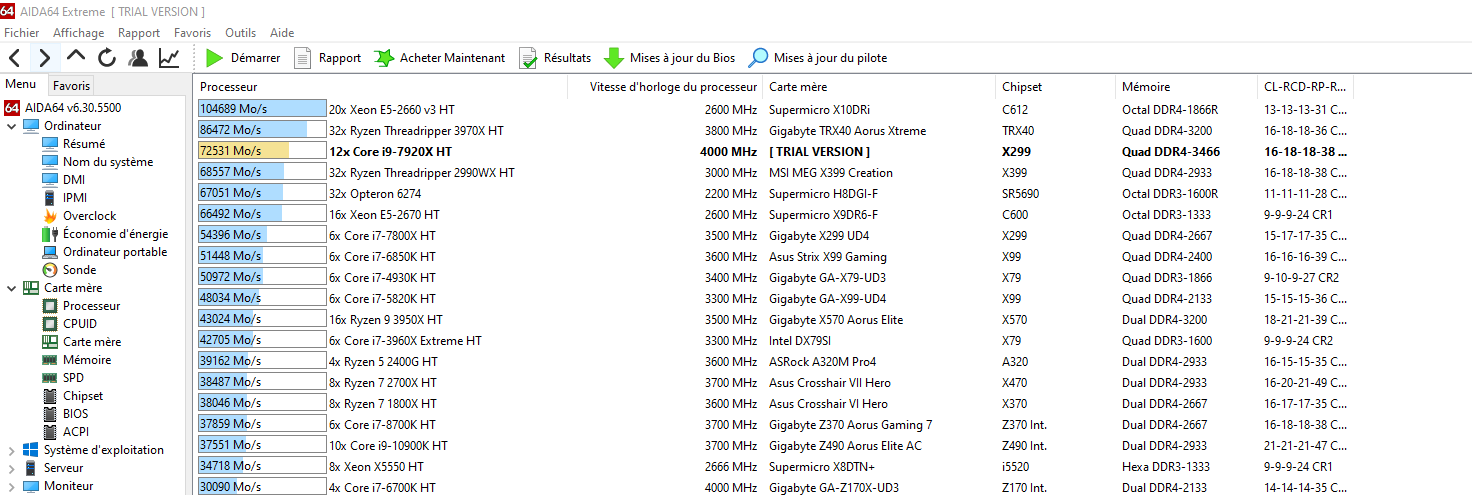Select IPMI in the tree
This screenshot has height=495, width=1472.
click(x=65, y=198)
